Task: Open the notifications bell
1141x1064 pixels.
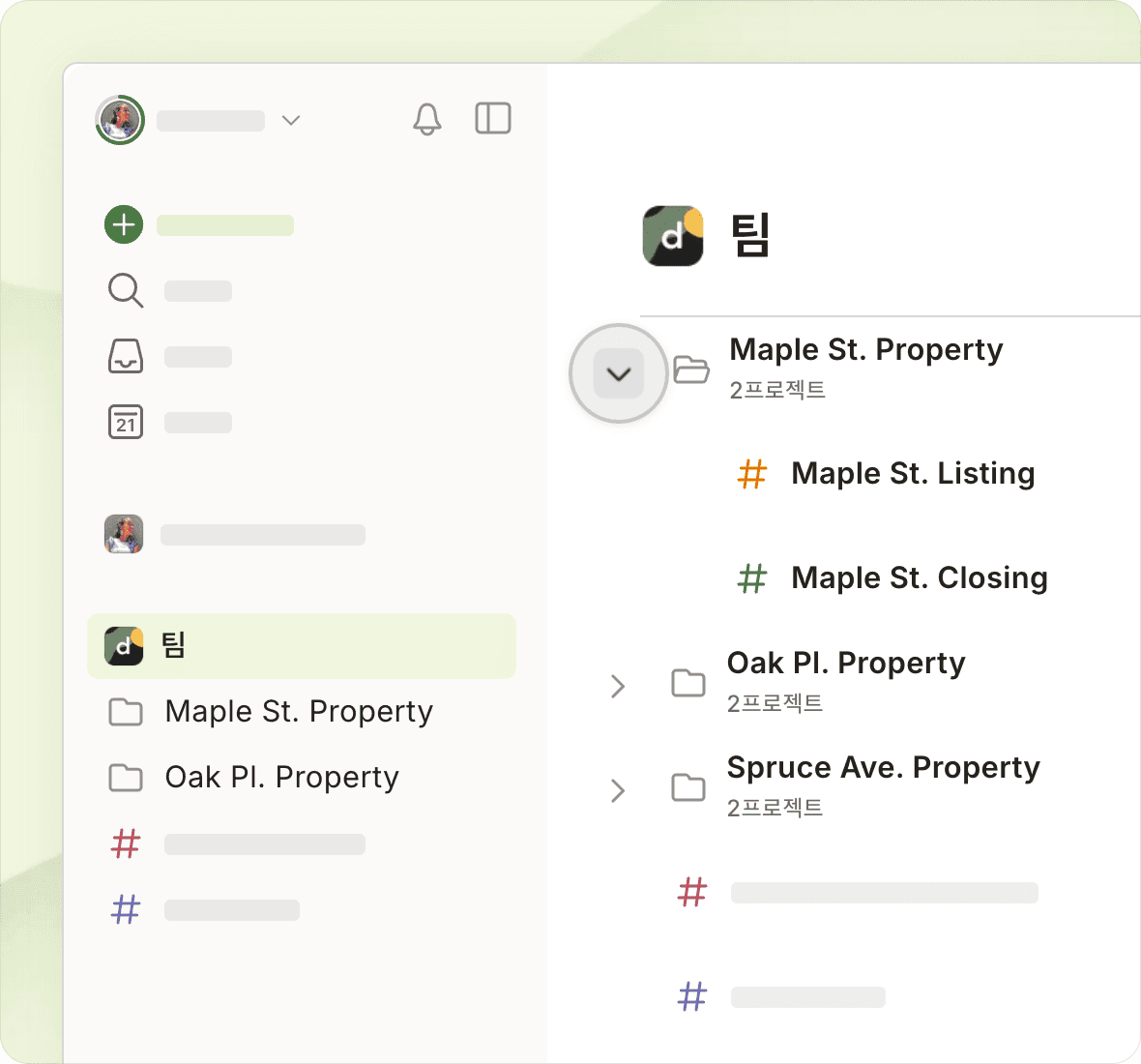Action: [x=426, y=119]
